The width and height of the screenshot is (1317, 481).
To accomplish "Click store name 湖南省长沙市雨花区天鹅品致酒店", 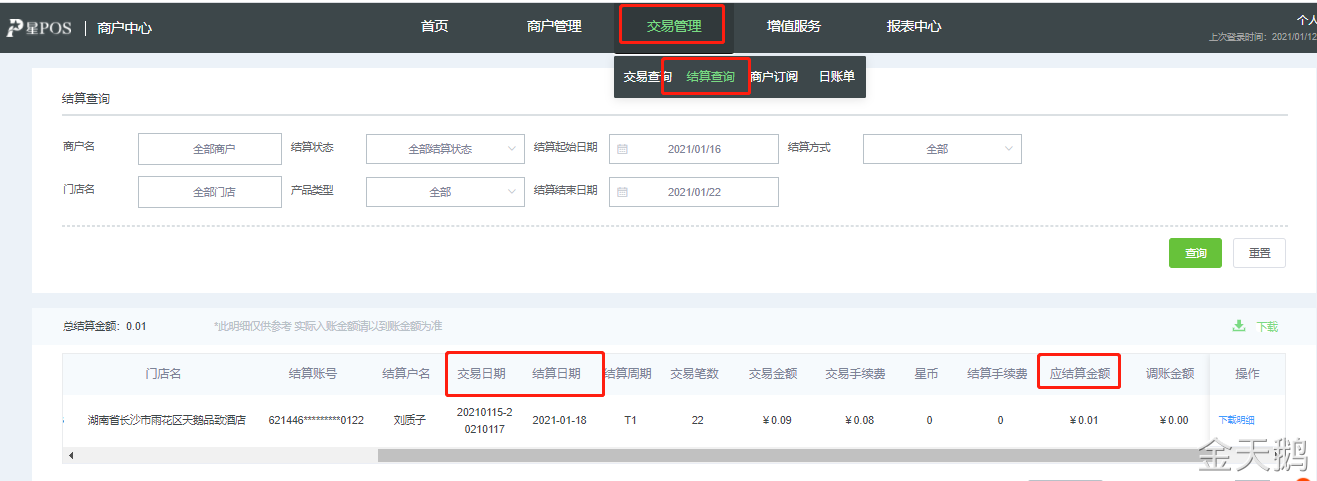I will click(x=166, y=420).
